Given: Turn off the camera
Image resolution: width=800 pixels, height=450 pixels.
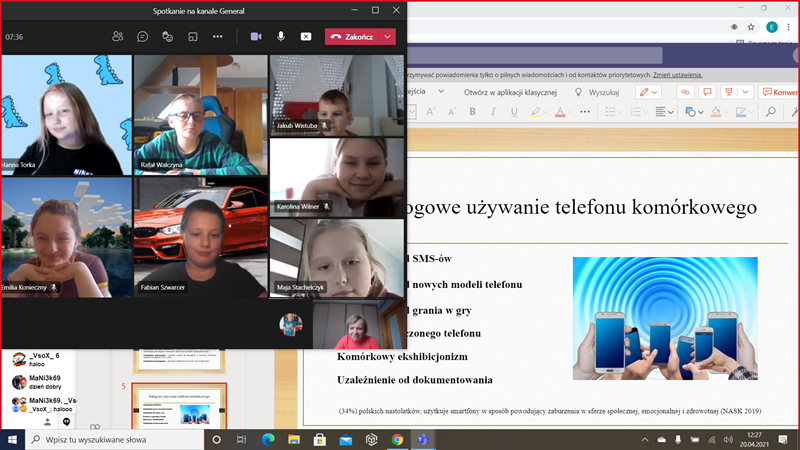Looking at the screenshot, I should point(256,36).
